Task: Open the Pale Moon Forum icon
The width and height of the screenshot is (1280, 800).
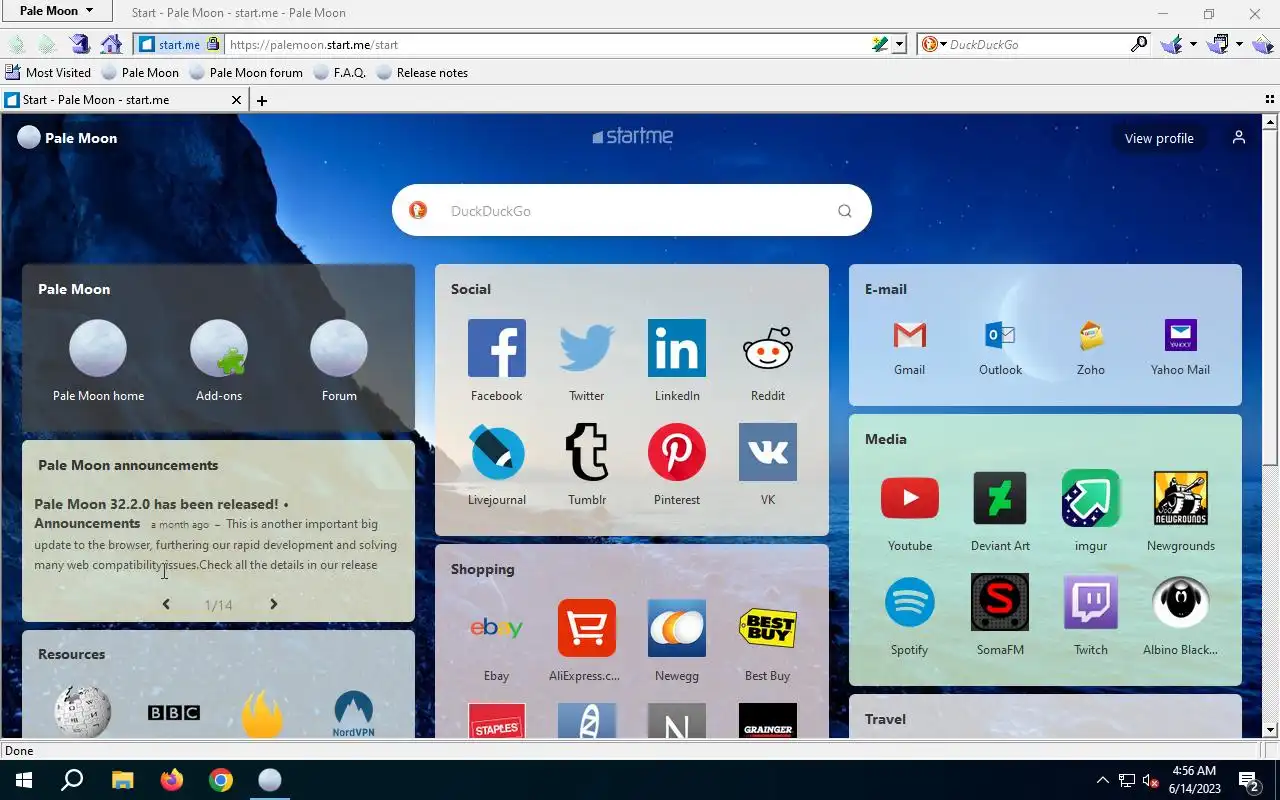Action: click(339, 348)
